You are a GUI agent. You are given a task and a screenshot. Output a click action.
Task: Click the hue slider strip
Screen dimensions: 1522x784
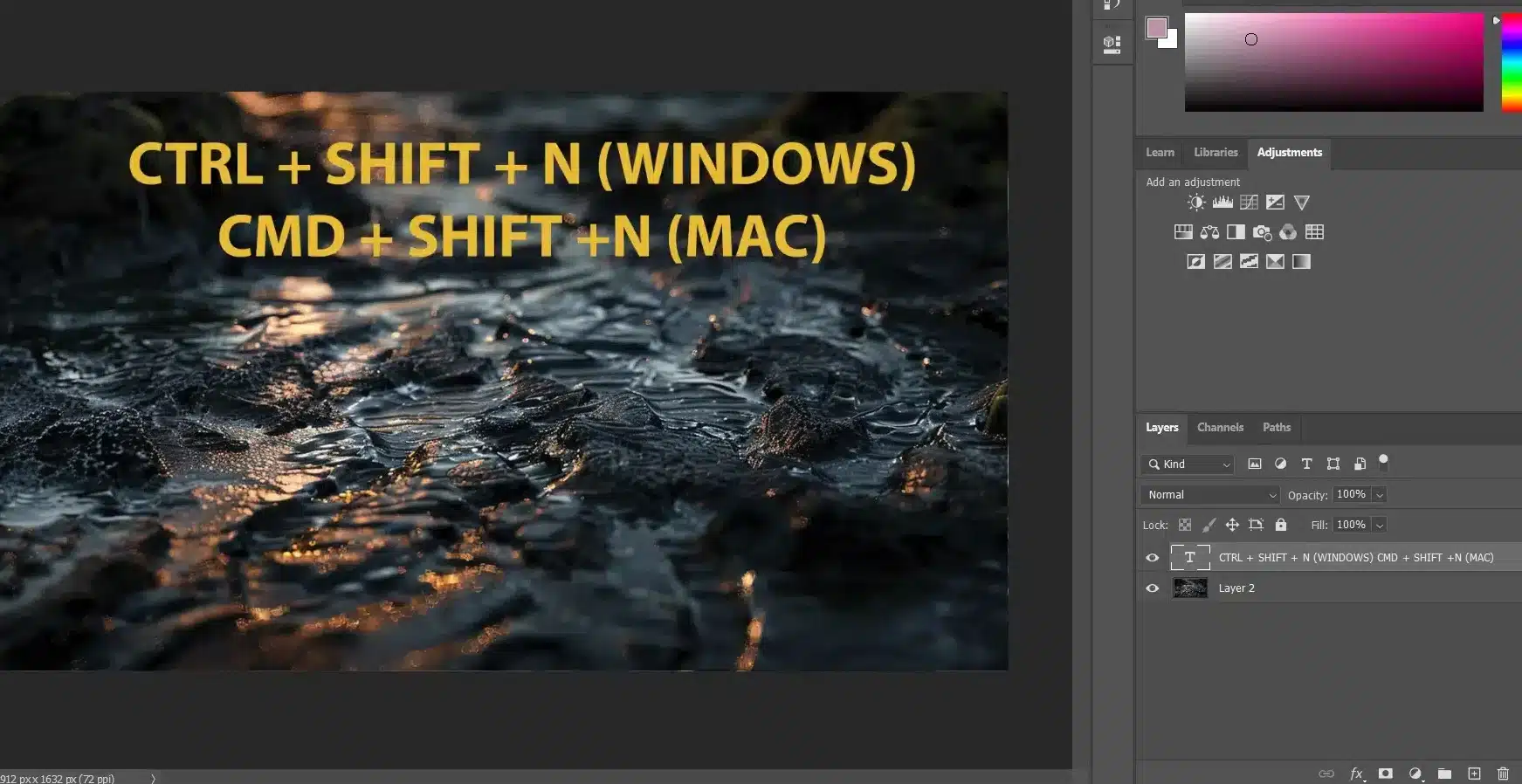click(x=1512, y=62)
